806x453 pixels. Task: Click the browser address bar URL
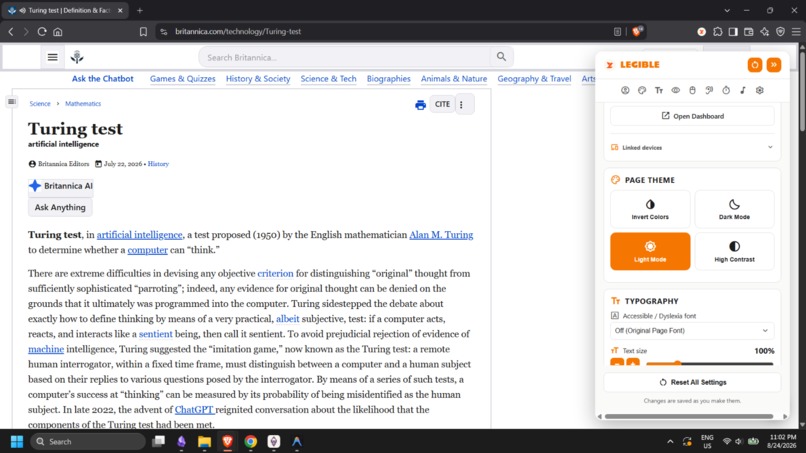pos(238,31)
